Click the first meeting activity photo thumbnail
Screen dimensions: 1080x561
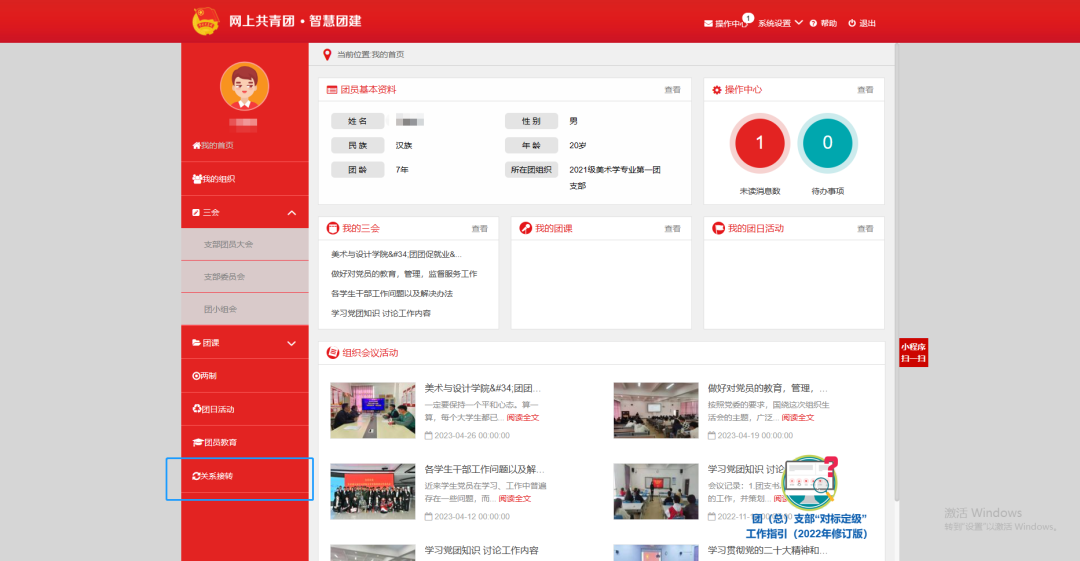pyautogui.click(x=372, y=410)
